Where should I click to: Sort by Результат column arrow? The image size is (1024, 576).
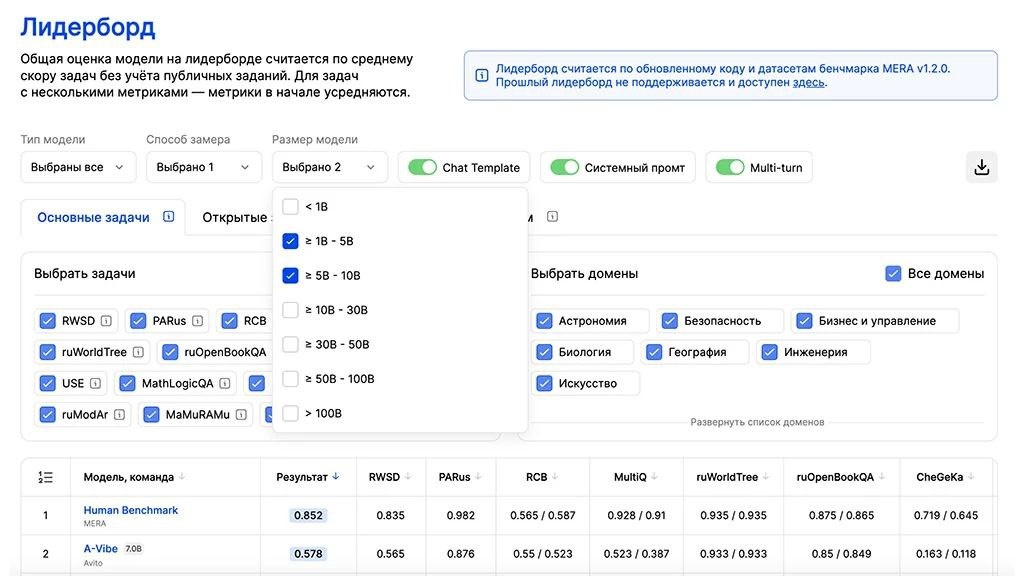336,477
